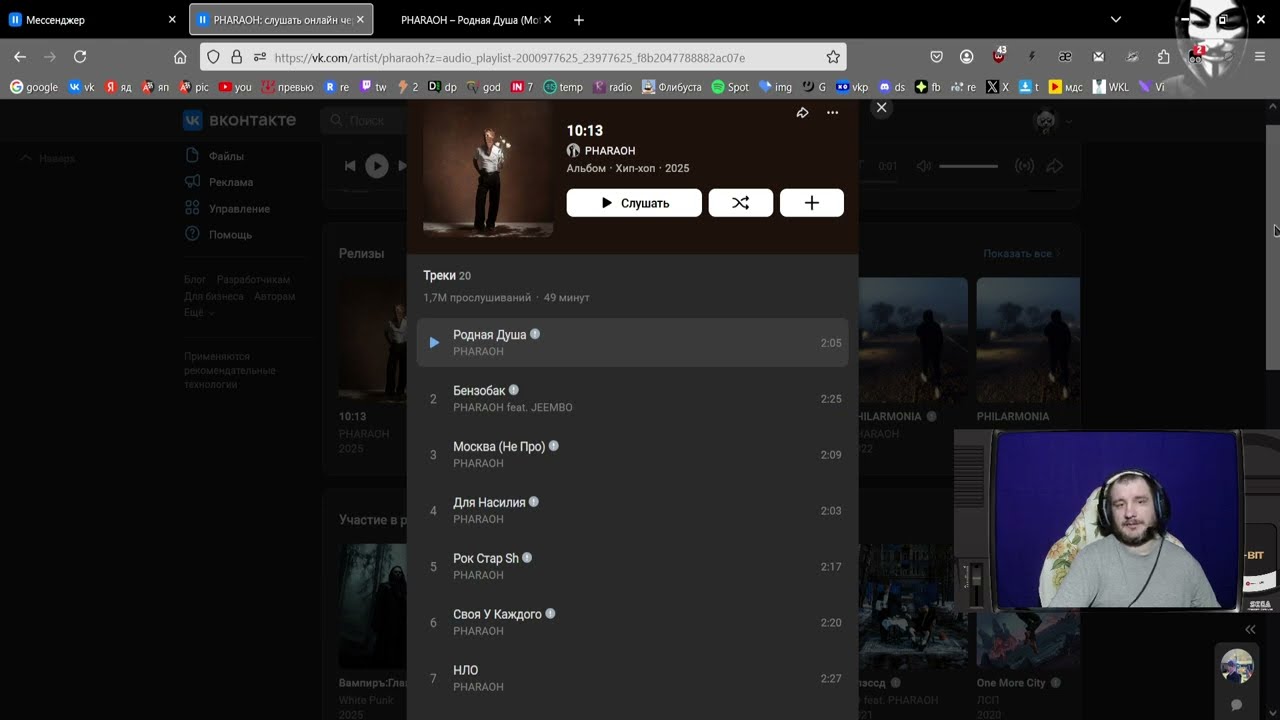The width and height of the screenshot is (1280, 720).
Task: Click the explicit badge next to Своя У Каждого
Action: tap(550, 614)
